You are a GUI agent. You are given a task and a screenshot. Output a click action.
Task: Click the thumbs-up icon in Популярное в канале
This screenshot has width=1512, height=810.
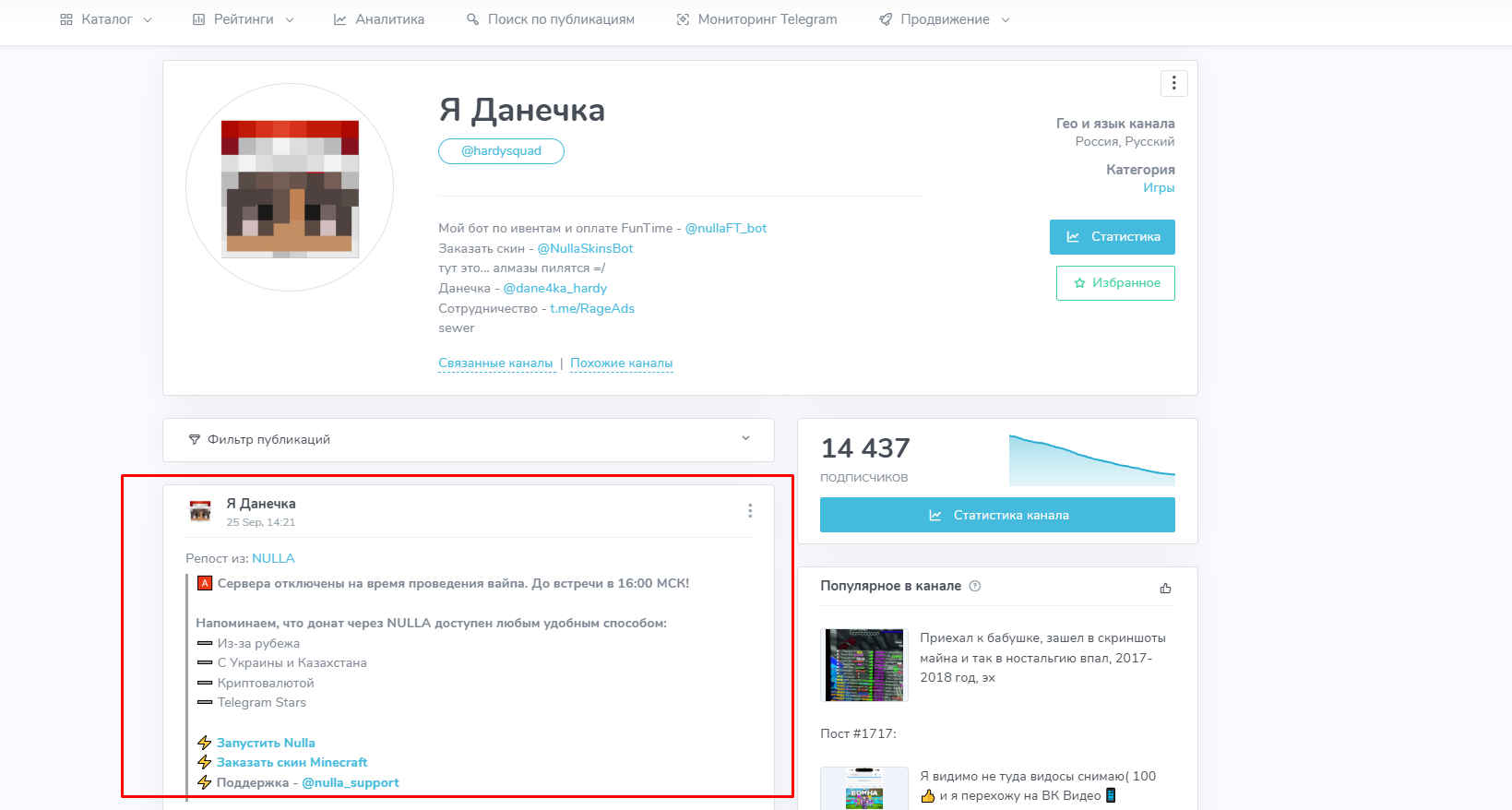(1165, 588)
